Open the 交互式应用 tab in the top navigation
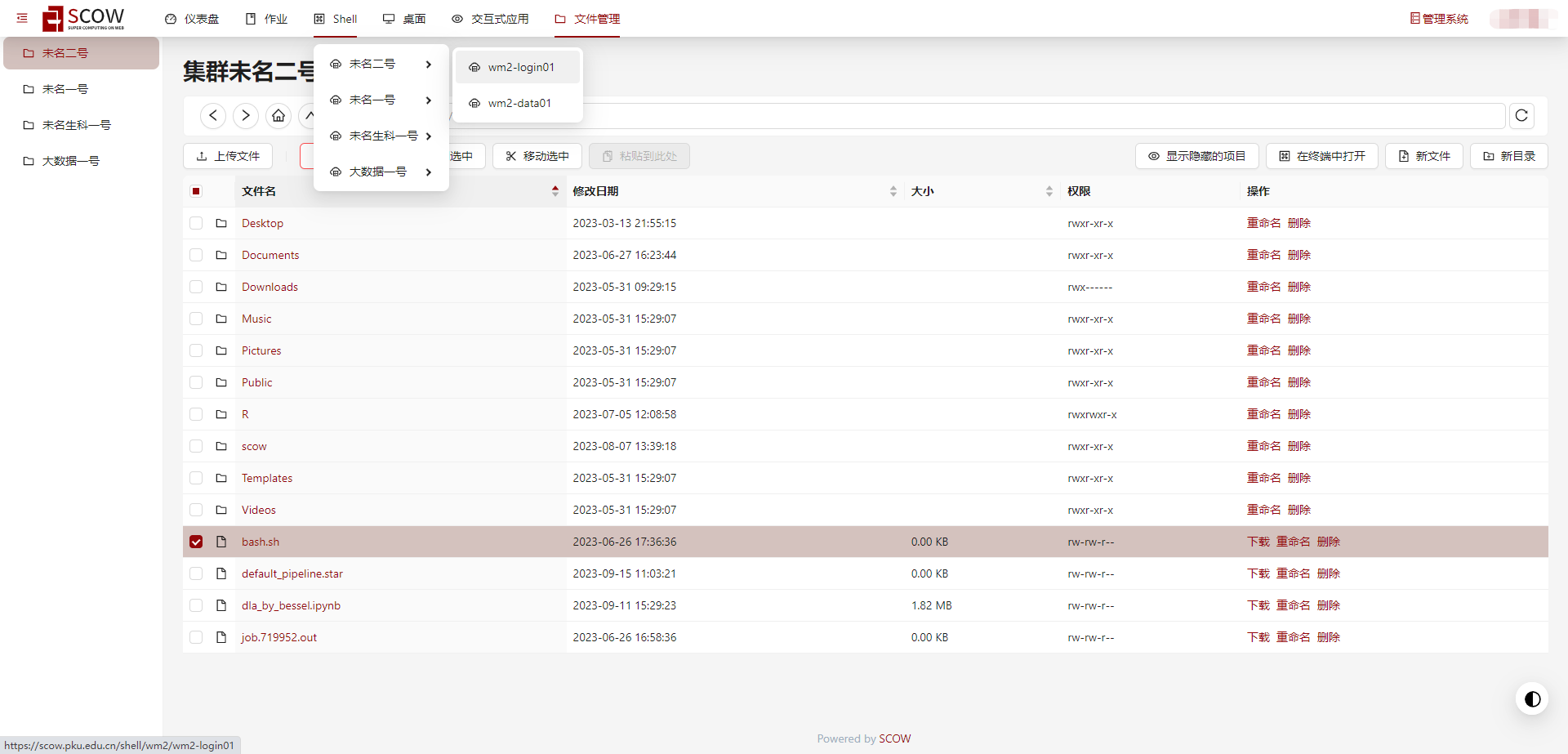The image size is (1568, 754). (490, 19)
